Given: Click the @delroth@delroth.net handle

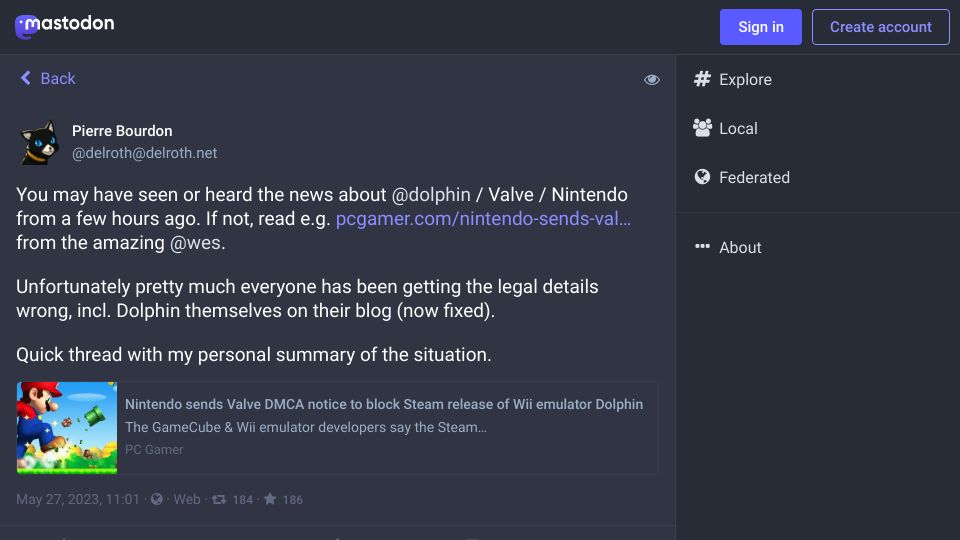Looking at the screenshot, I should [144, 153].
